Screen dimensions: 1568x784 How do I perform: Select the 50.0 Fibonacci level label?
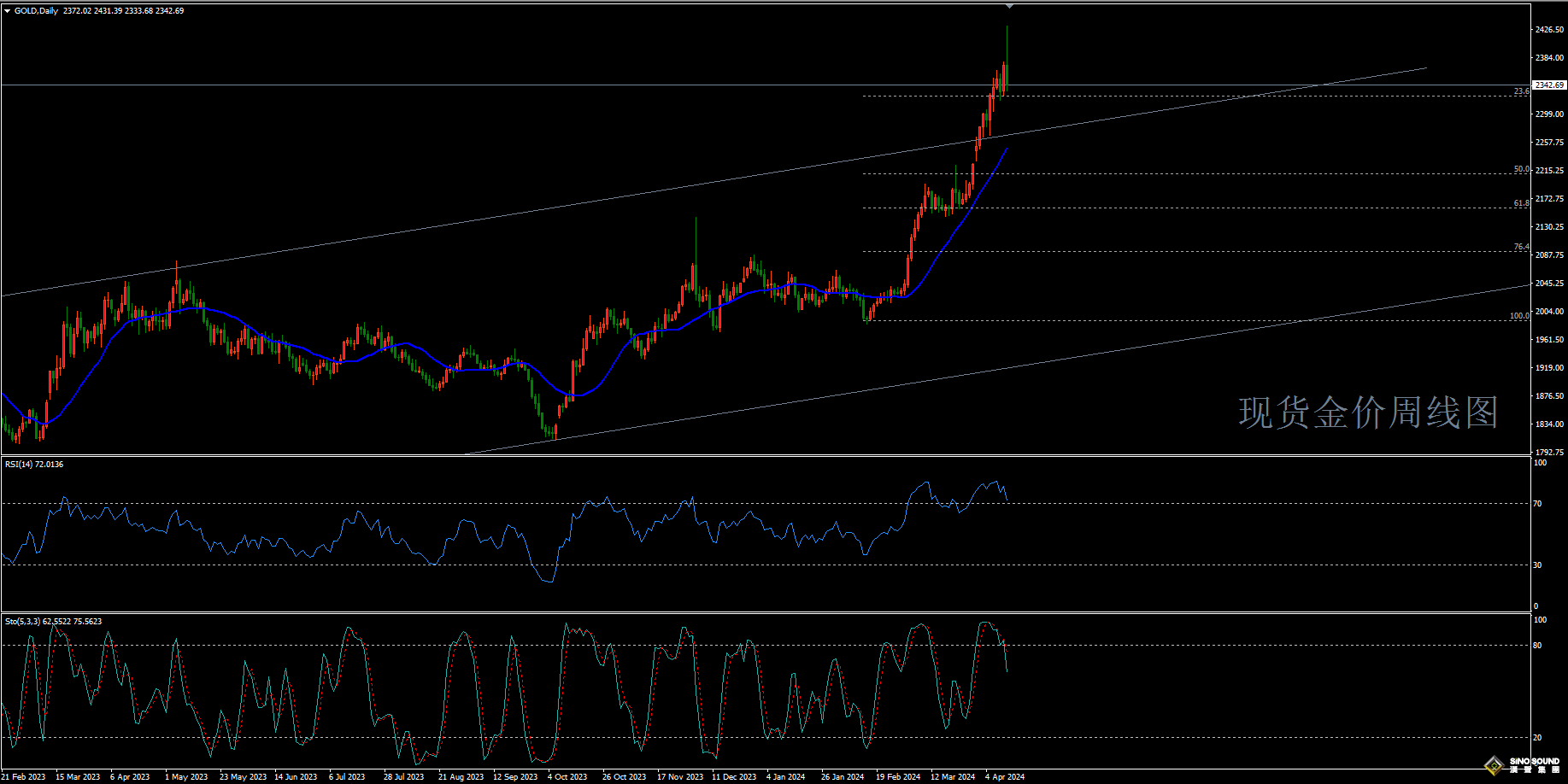click(x=1521, y=169)
